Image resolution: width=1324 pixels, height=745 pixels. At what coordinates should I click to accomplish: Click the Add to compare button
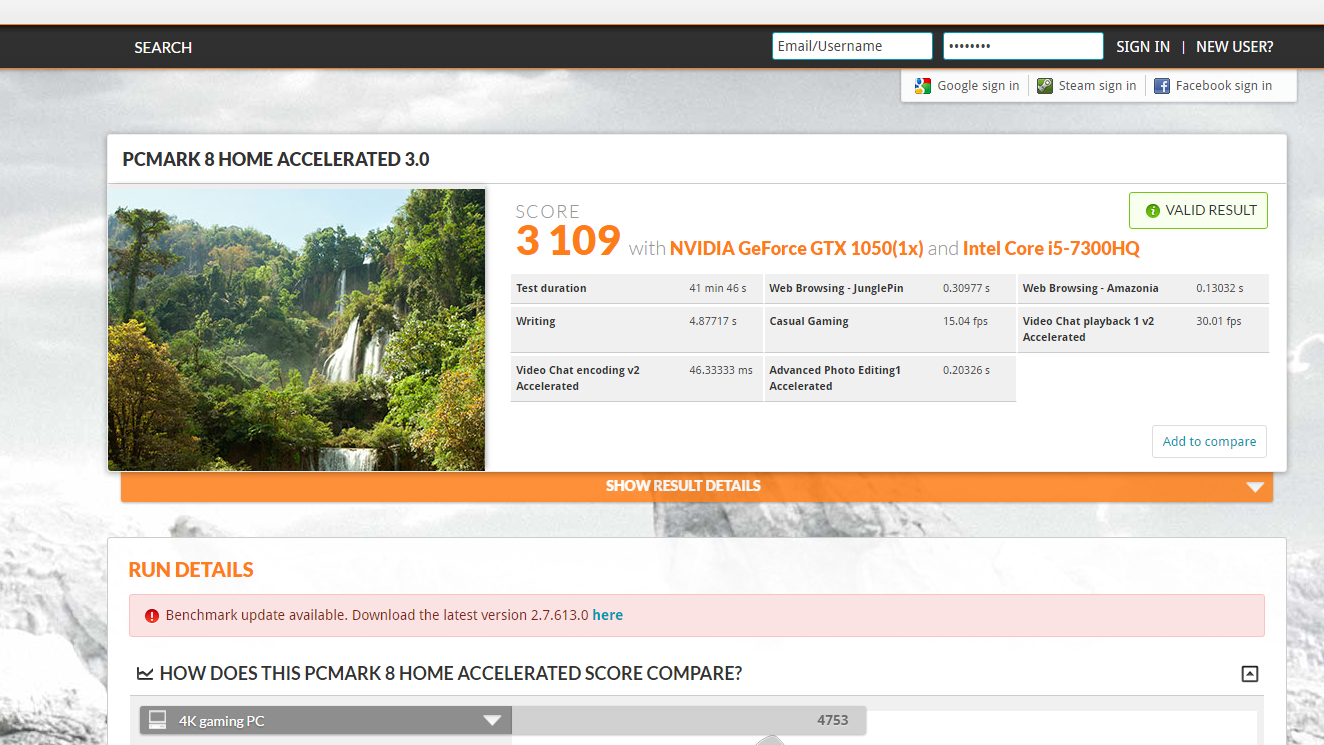(x=1209, y=442)
